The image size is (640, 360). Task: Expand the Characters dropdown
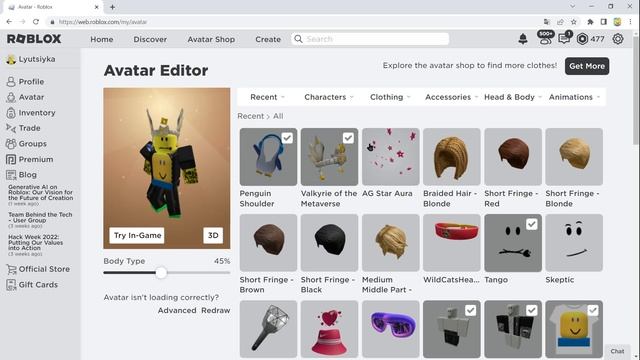(x=329, y=97)
